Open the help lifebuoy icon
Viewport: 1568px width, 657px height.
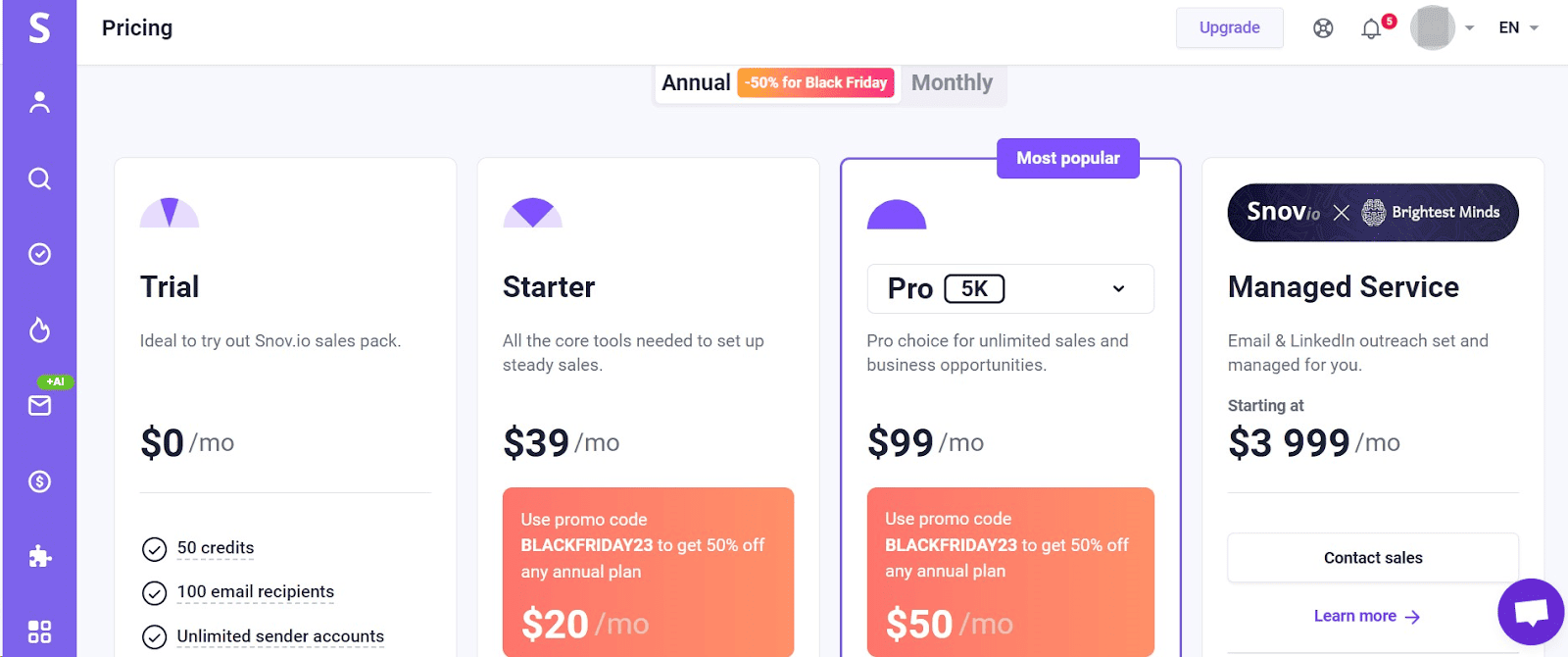[x=1323, y=27]
